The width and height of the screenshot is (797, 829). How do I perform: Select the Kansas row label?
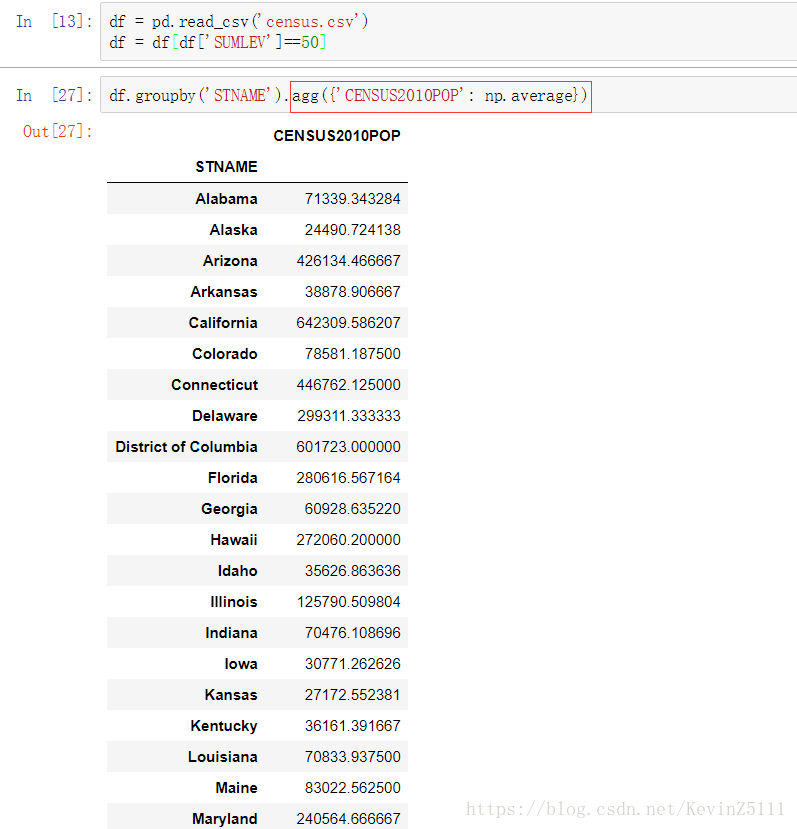pyautogui.click(x=231, y=695)
